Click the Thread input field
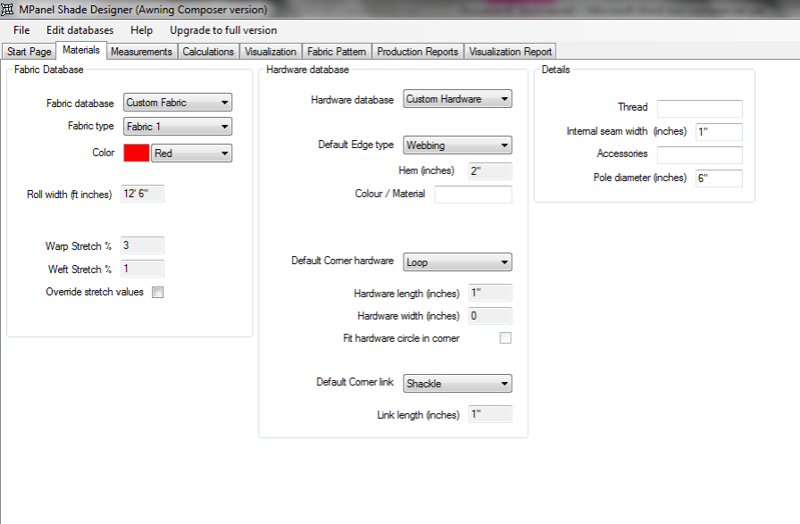This screenshot has width=800, height=524. click(699, 108)
